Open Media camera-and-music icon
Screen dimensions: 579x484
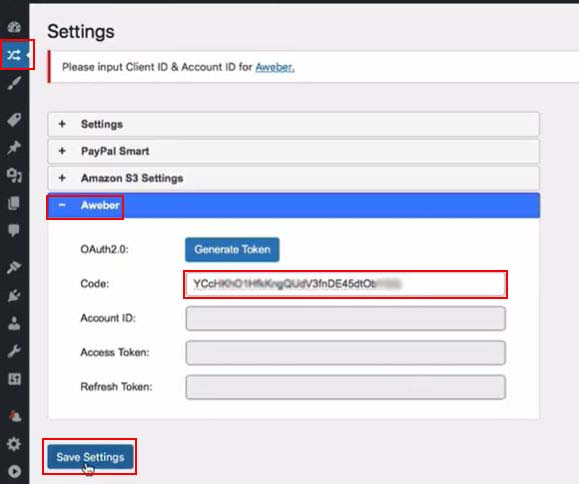[x=14, y=175]
